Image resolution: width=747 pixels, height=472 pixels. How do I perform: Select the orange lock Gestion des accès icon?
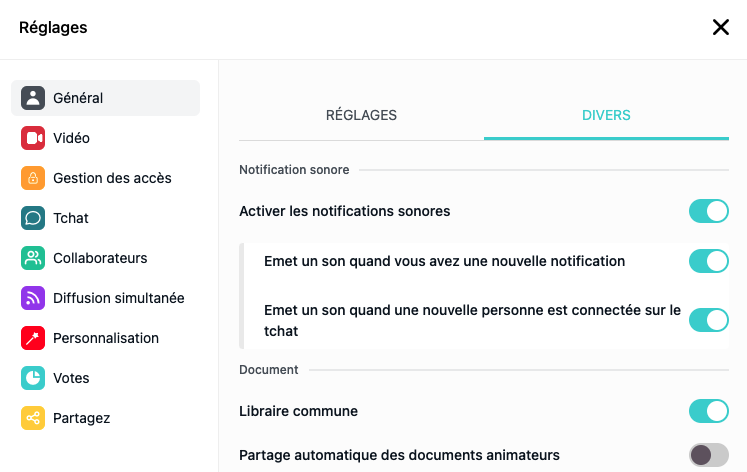point(33,178)
